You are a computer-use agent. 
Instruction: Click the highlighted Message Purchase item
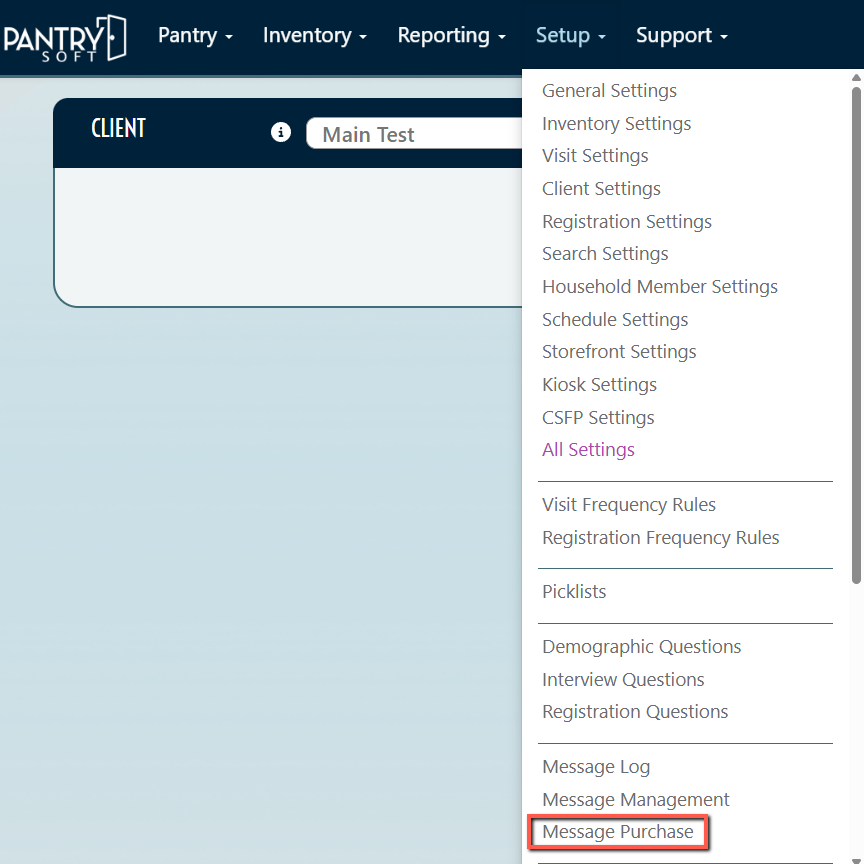617,832
